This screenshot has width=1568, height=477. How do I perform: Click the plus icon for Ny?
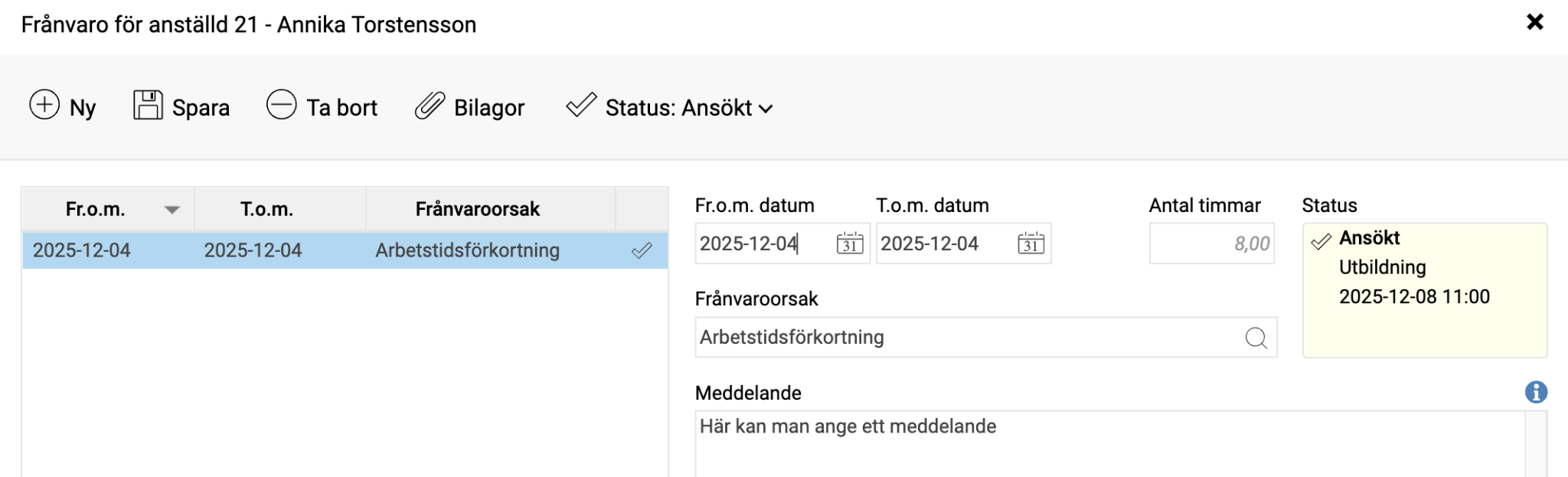(44, 105)
